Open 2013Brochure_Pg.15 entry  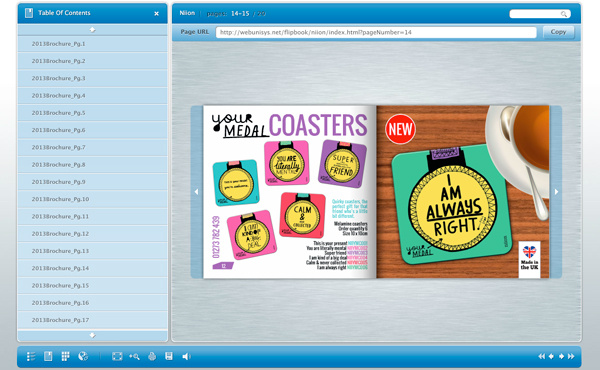tap(92, 285)
